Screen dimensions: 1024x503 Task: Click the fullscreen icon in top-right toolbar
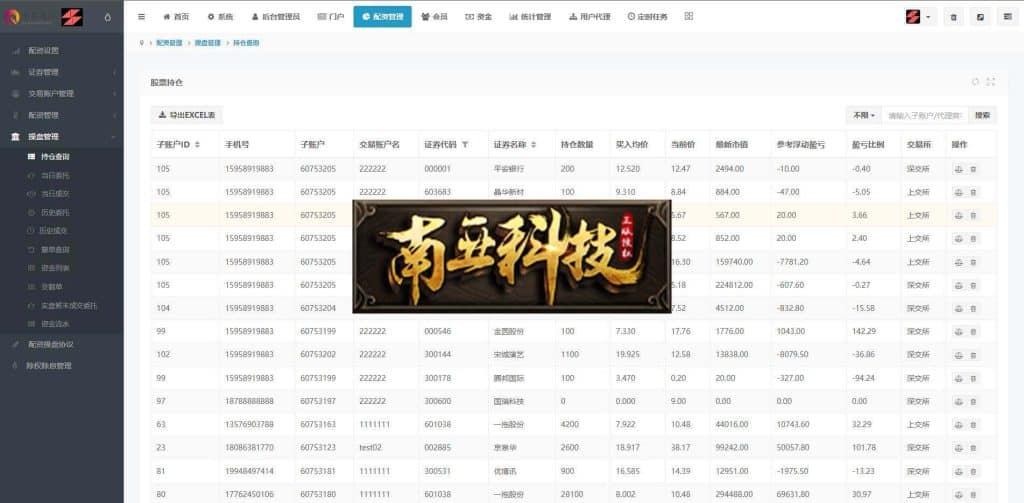[980, 18]
